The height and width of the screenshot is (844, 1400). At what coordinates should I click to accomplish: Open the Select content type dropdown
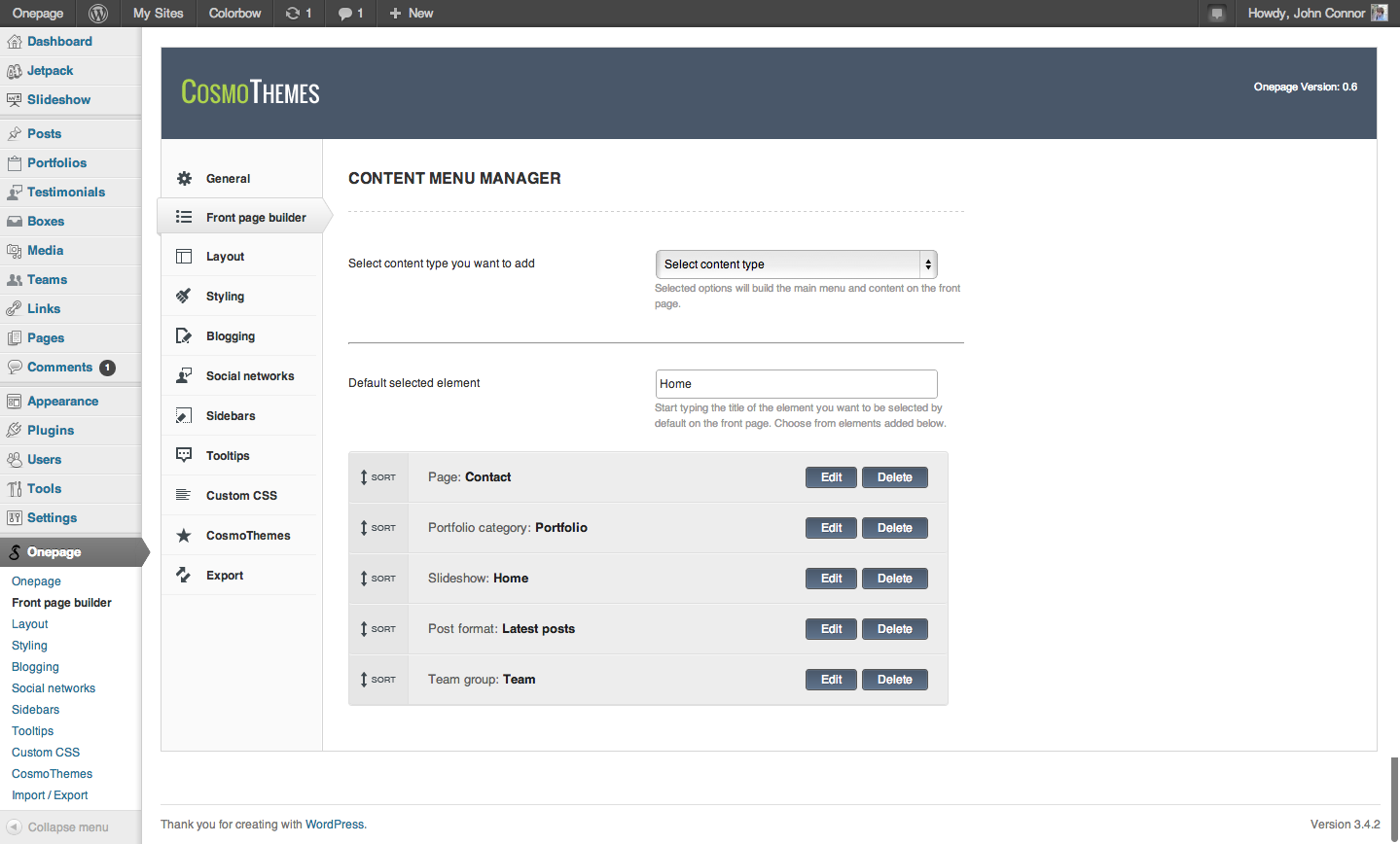pos(796,264)
